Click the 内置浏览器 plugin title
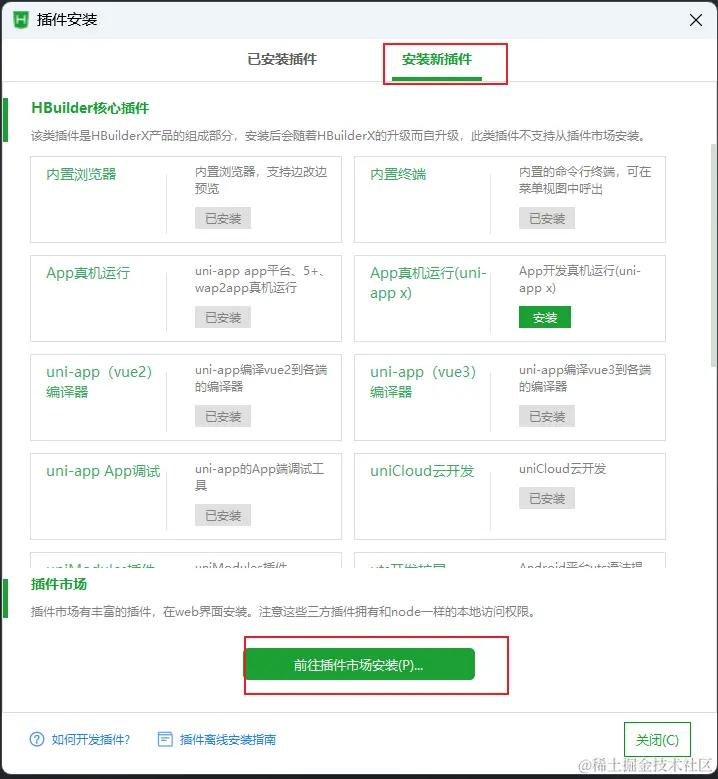The image size is (718, 779). pyautogui.click(x=81, y=174)
